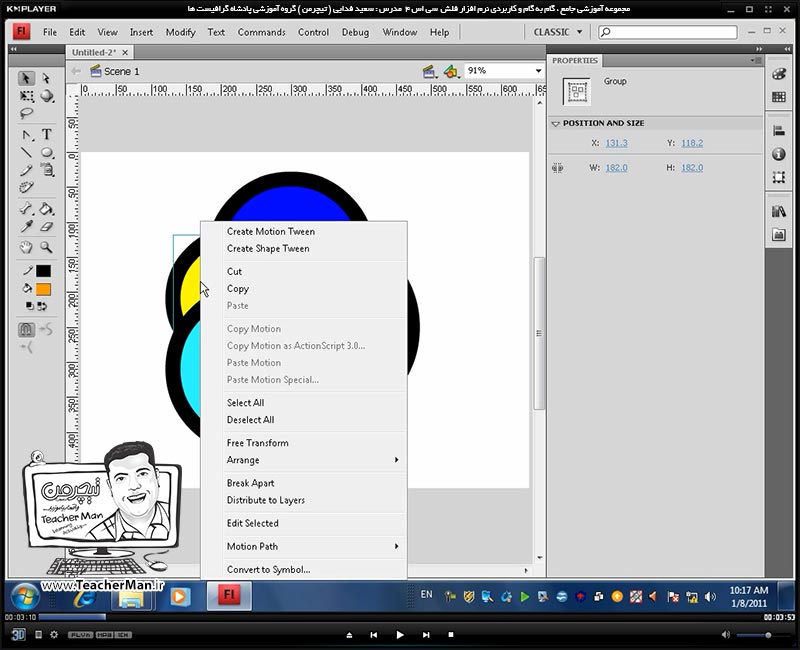
Task: Select the Eyedropper tool
Action: [x=26, y=227]
